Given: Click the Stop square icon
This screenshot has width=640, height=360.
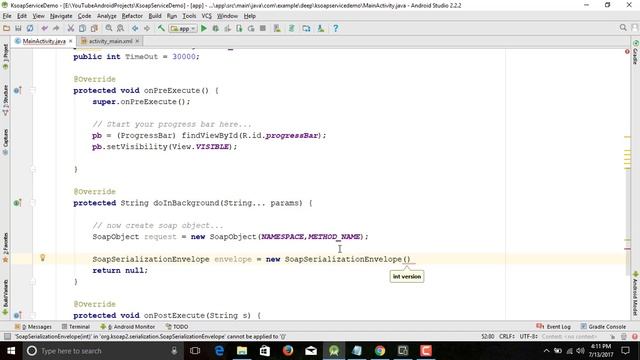Looking at the screenshot, I should tap(263, 28).
